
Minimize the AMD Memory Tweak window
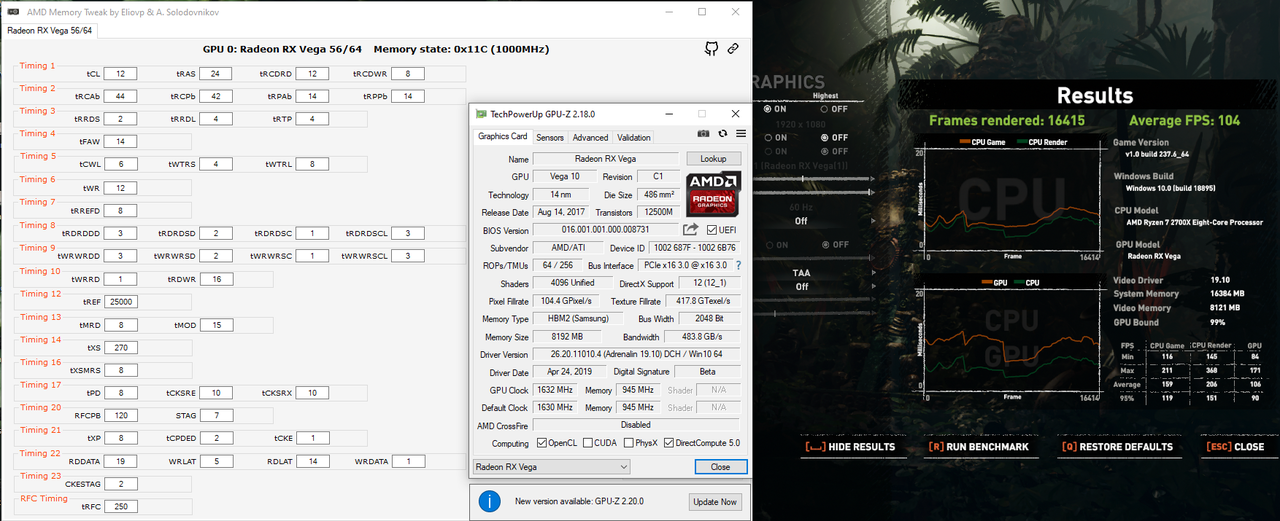(x=667, y=11)
